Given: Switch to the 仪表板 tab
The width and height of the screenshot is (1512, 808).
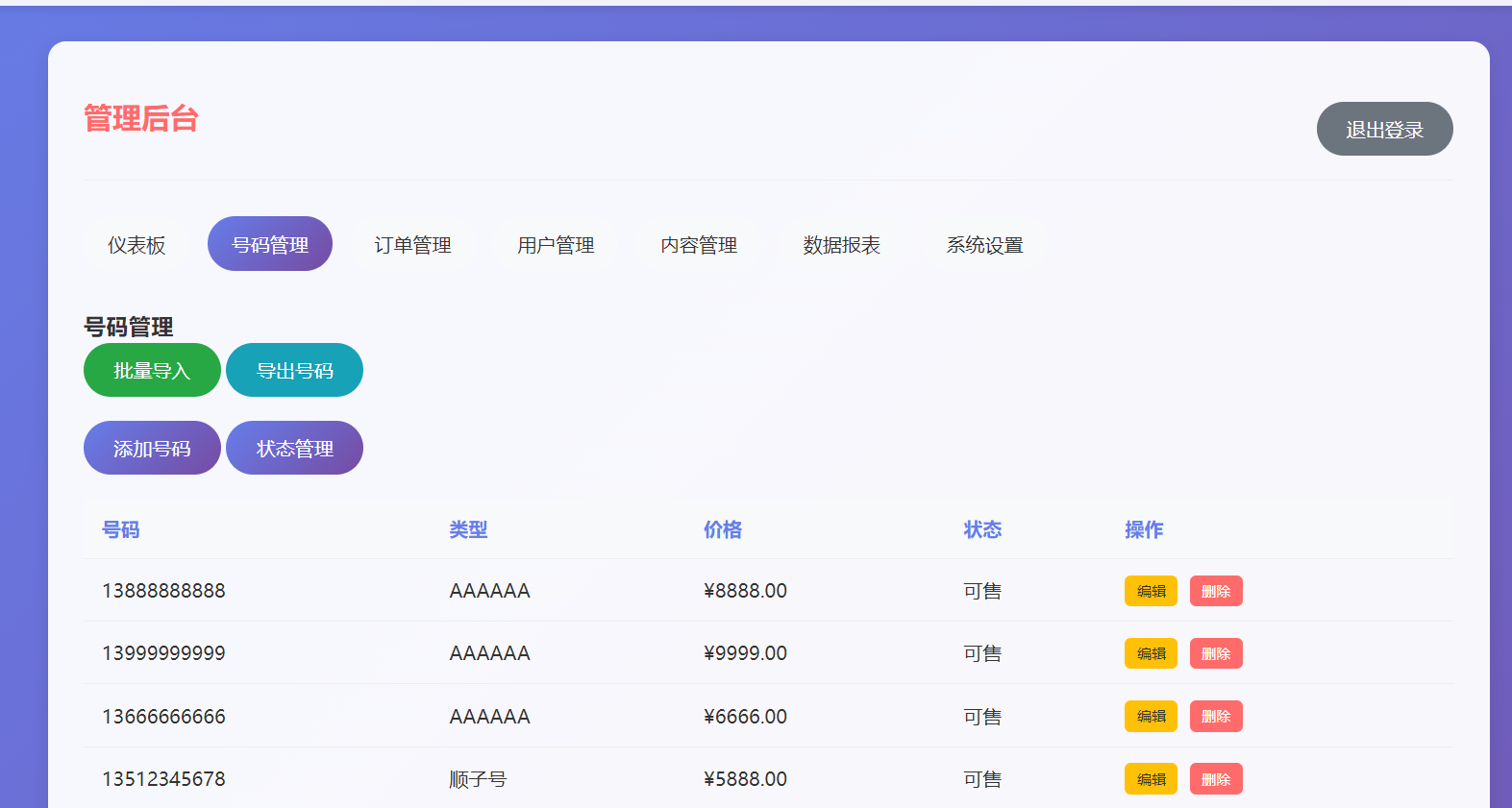Looking at the screenshot, I should (136, 245).
